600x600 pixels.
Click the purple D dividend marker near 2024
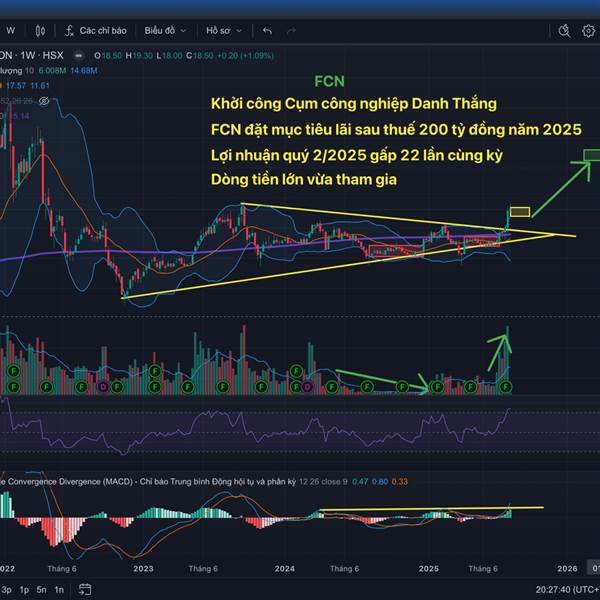point(307,387)
